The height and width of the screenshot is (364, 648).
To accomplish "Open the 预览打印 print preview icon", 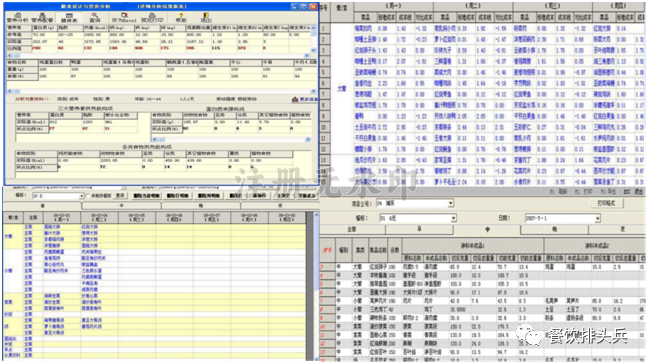I will tap(152, 17).
